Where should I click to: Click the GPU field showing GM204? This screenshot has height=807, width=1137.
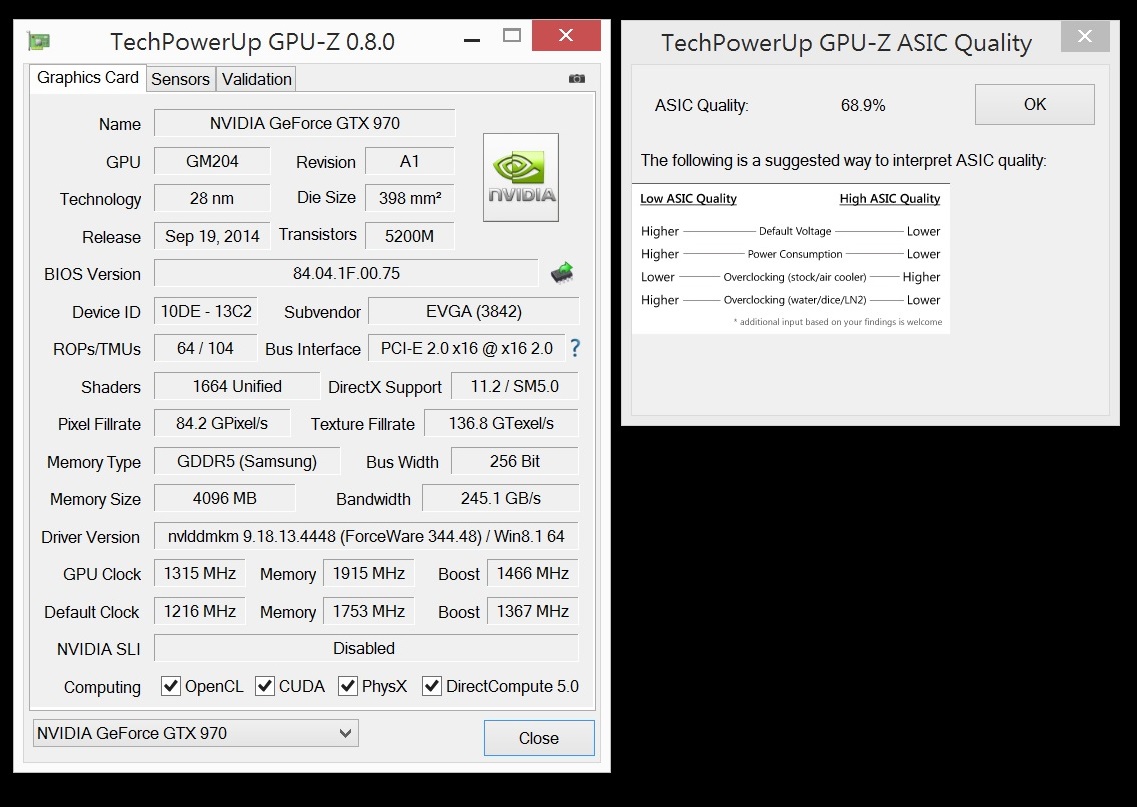[212, 161]
